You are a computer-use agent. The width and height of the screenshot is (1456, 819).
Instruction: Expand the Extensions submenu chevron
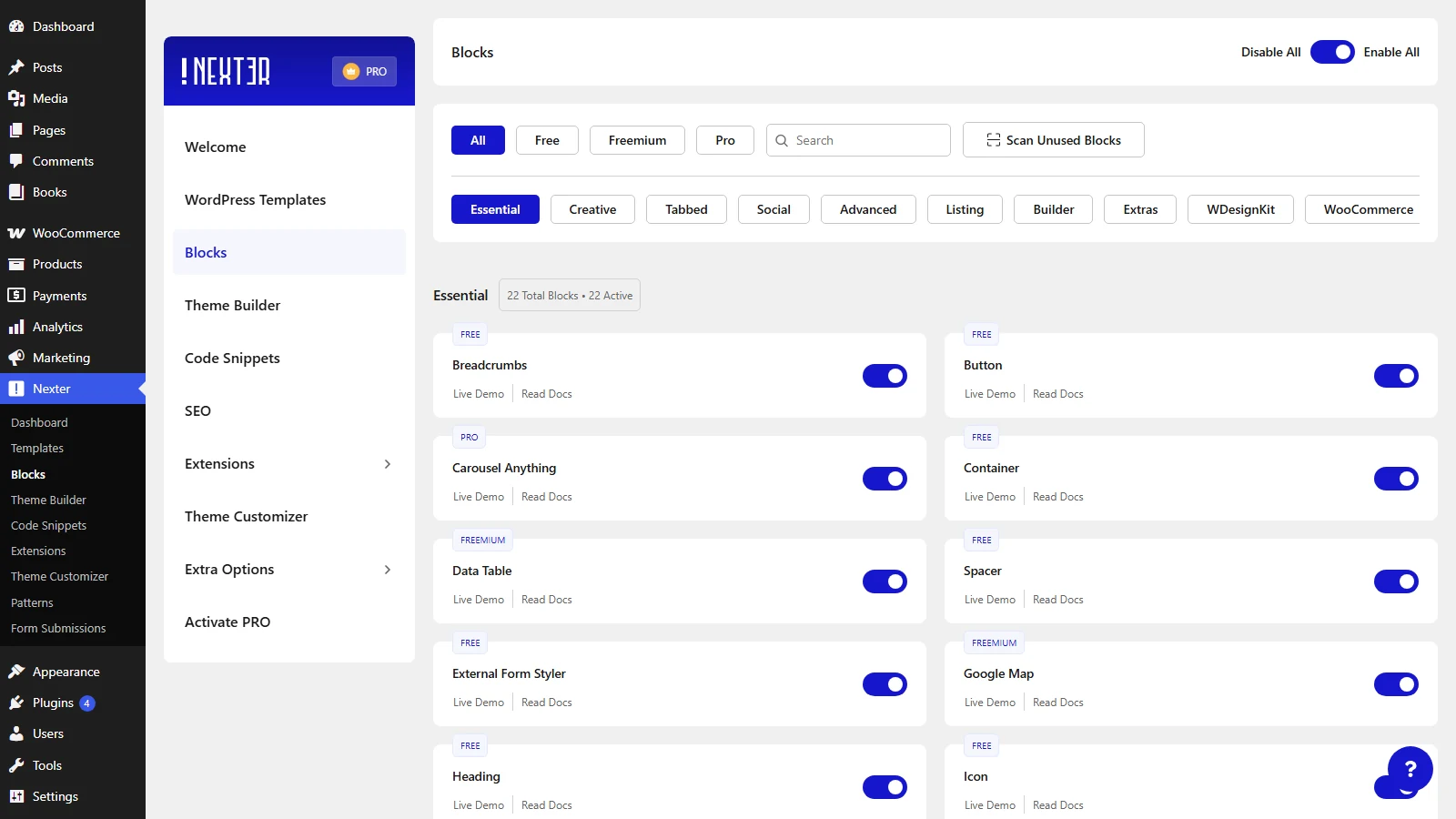388,464
